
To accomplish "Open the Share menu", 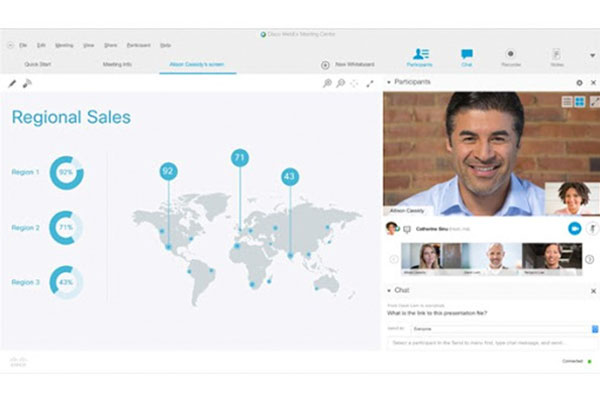I will pyautogui.click(x=110, y=45).
